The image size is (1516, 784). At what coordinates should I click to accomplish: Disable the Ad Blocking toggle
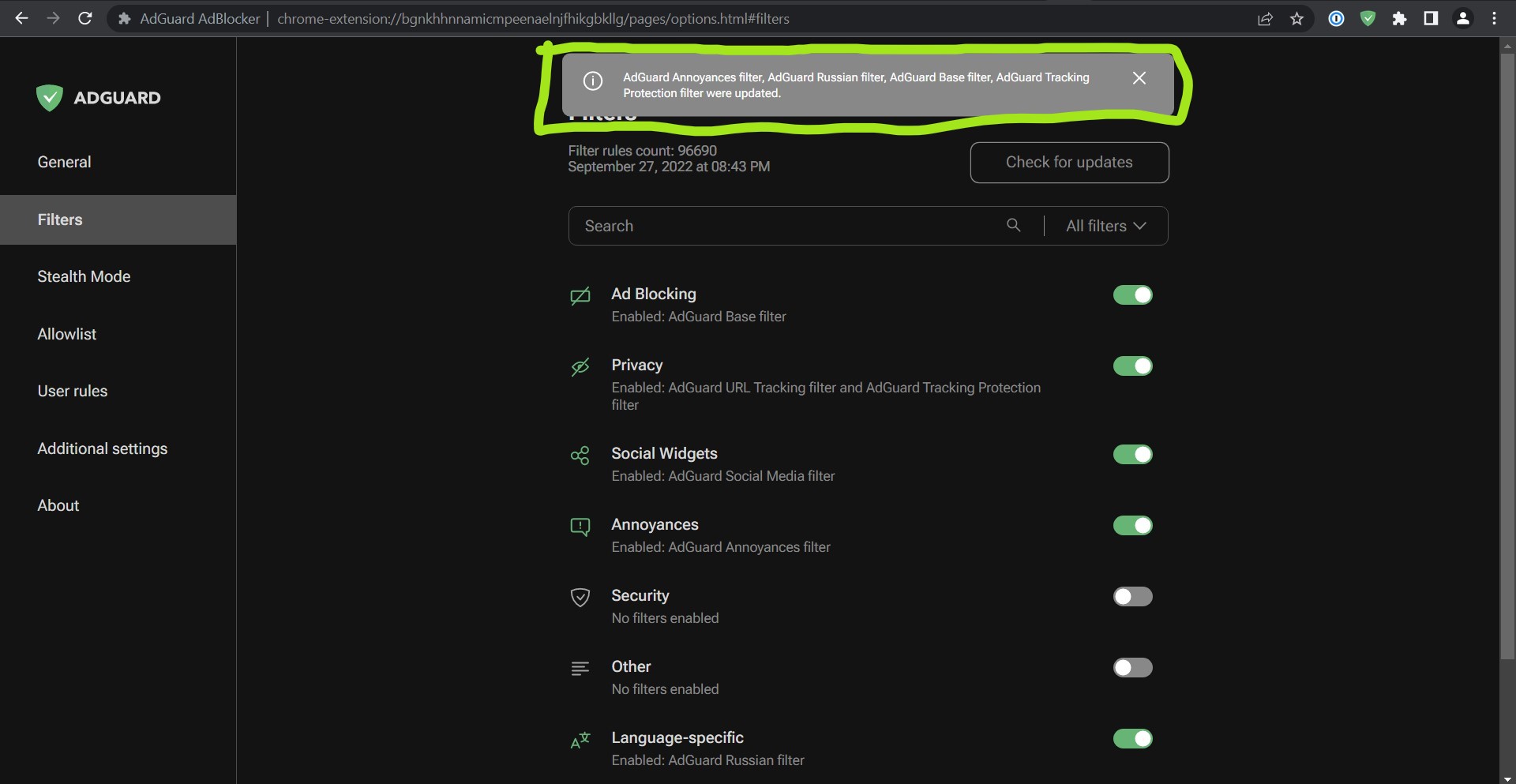click(1132, 294)
